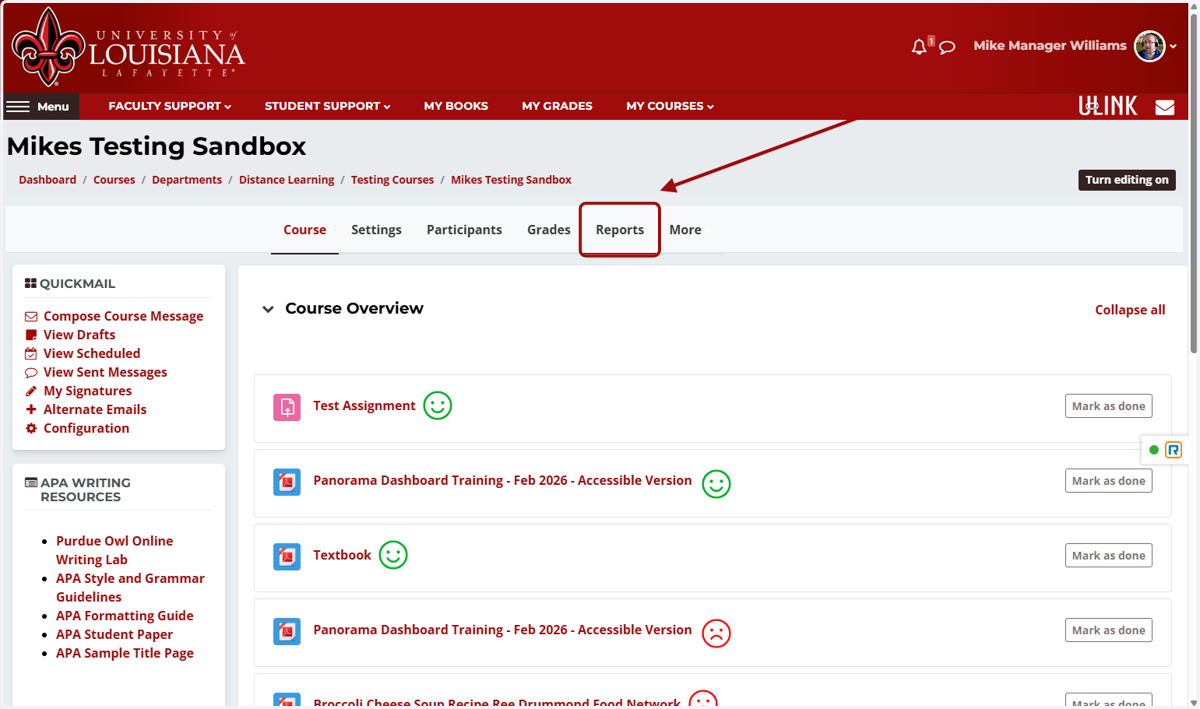The image size is (1200, 709).
Task: Click red frown beside second Panorama Dashboard Training
Action: coord(716,633)
